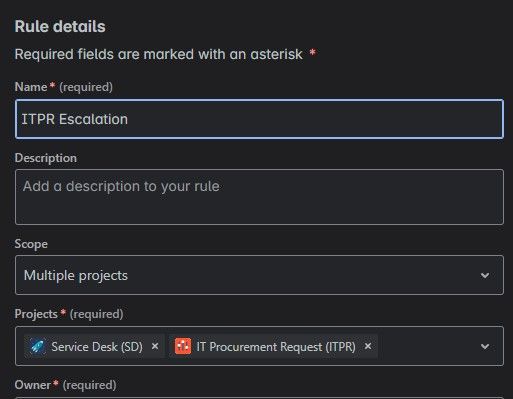Expand the Scope dropdown chevron

coord(485,275)
